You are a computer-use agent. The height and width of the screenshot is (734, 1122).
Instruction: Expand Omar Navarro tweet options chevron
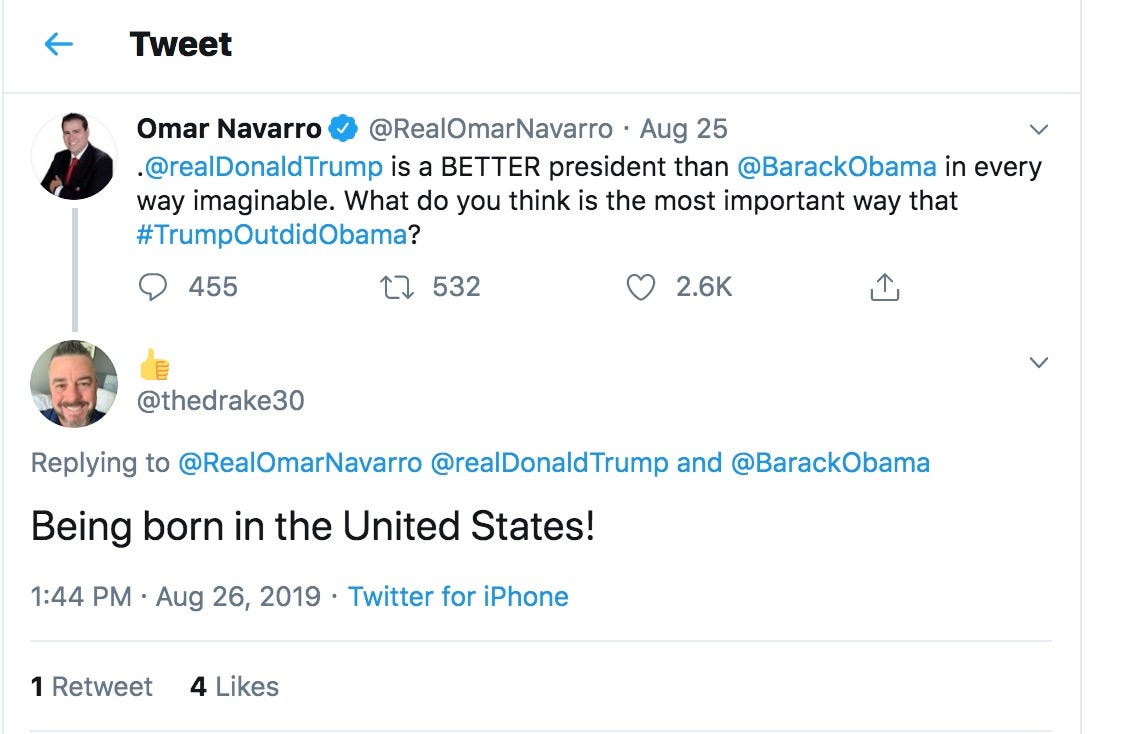point(1039,130)
